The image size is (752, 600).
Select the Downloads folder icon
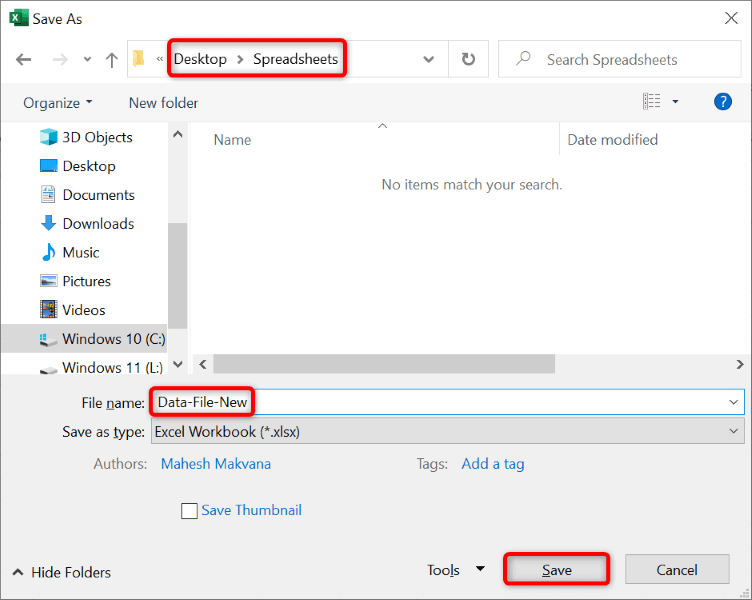coord(49,224)
